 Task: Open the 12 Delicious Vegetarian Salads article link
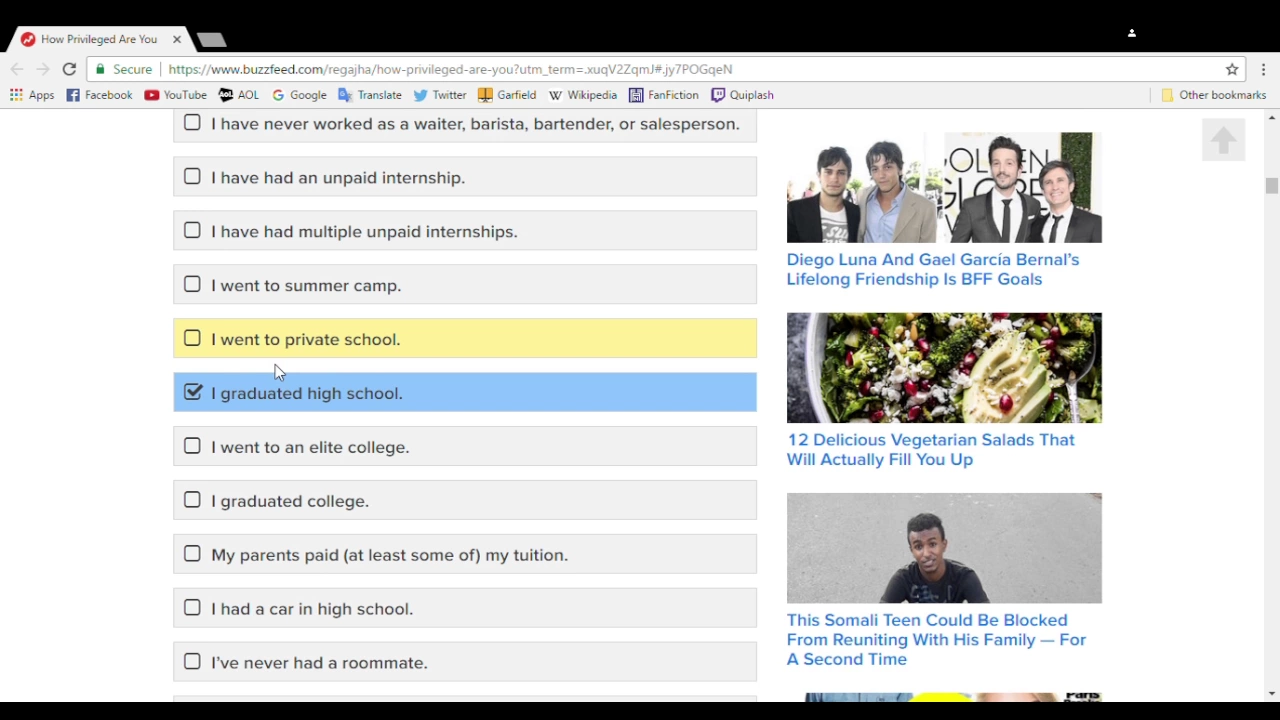pos(931,450)
